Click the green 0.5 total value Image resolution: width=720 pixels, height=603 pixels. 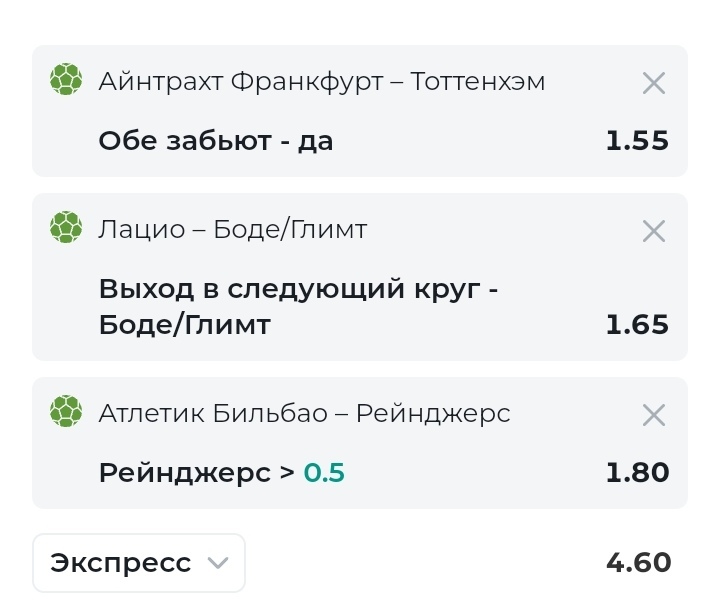(x=324, y=473)
